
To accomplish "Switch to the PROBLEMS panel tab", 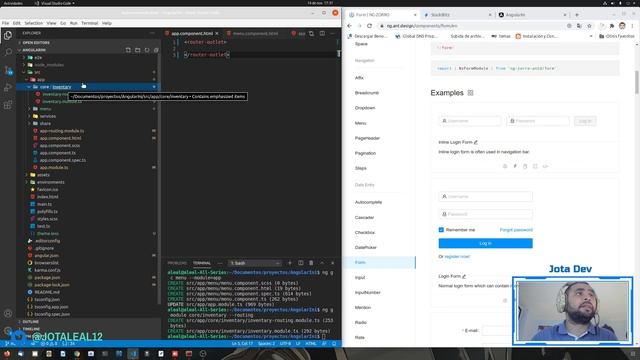I will [177, 263].
